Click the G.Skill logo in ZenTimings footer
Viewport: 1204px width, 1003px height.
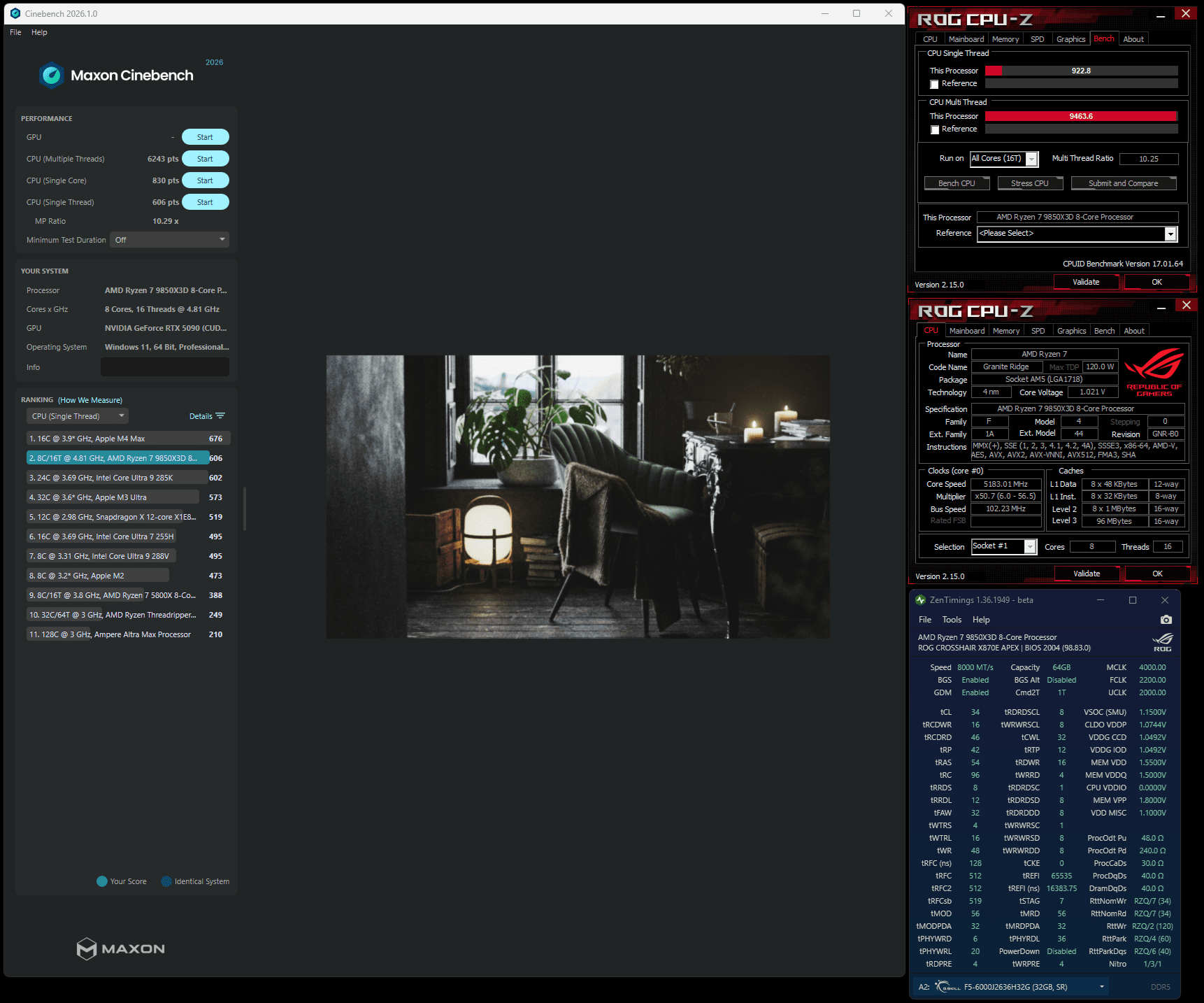pos(948,987)
